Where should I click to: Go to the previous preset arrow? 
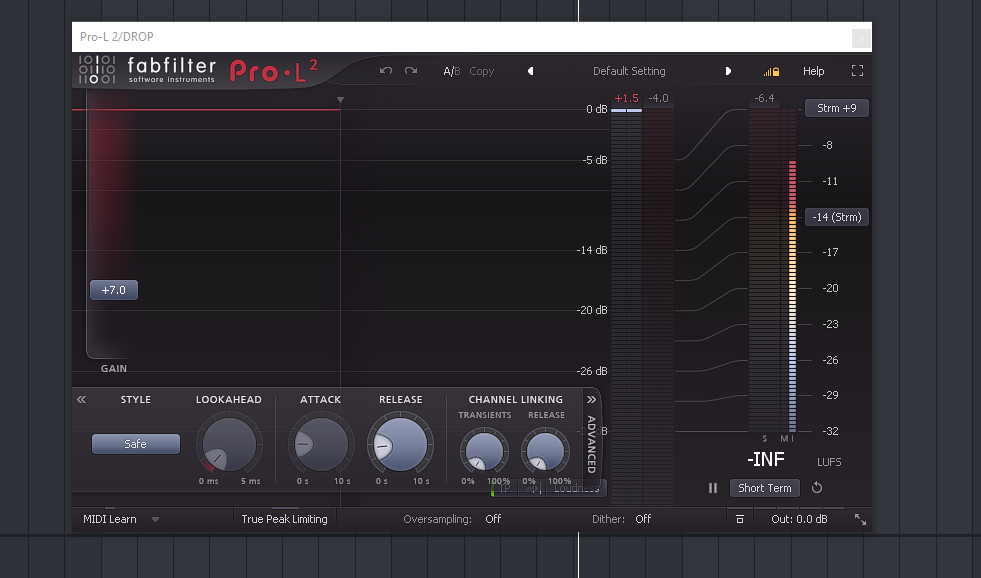tap(530, 71)
